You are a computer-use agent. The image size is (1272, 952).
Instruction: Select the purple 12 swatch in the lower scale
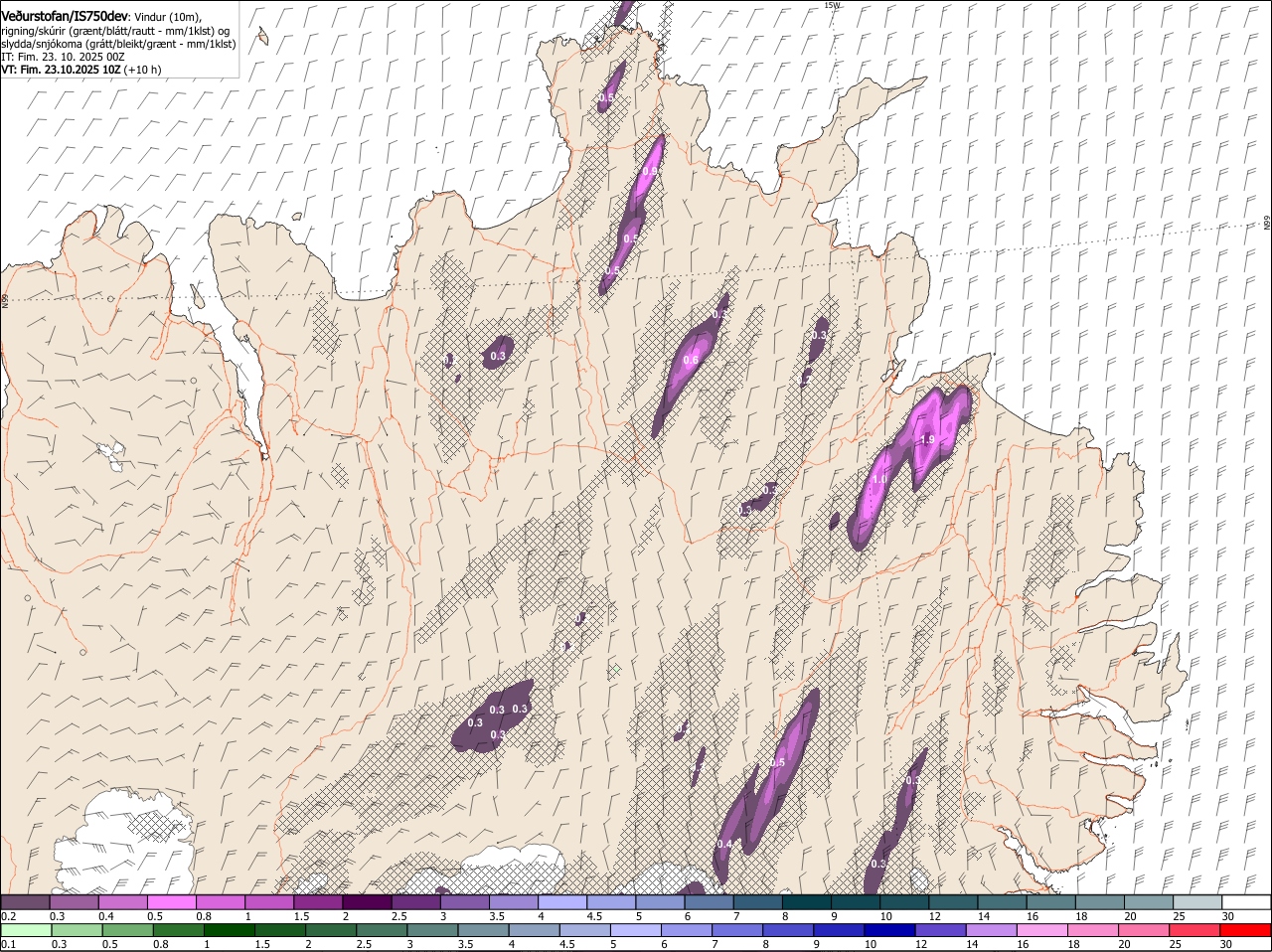point(940,930)
